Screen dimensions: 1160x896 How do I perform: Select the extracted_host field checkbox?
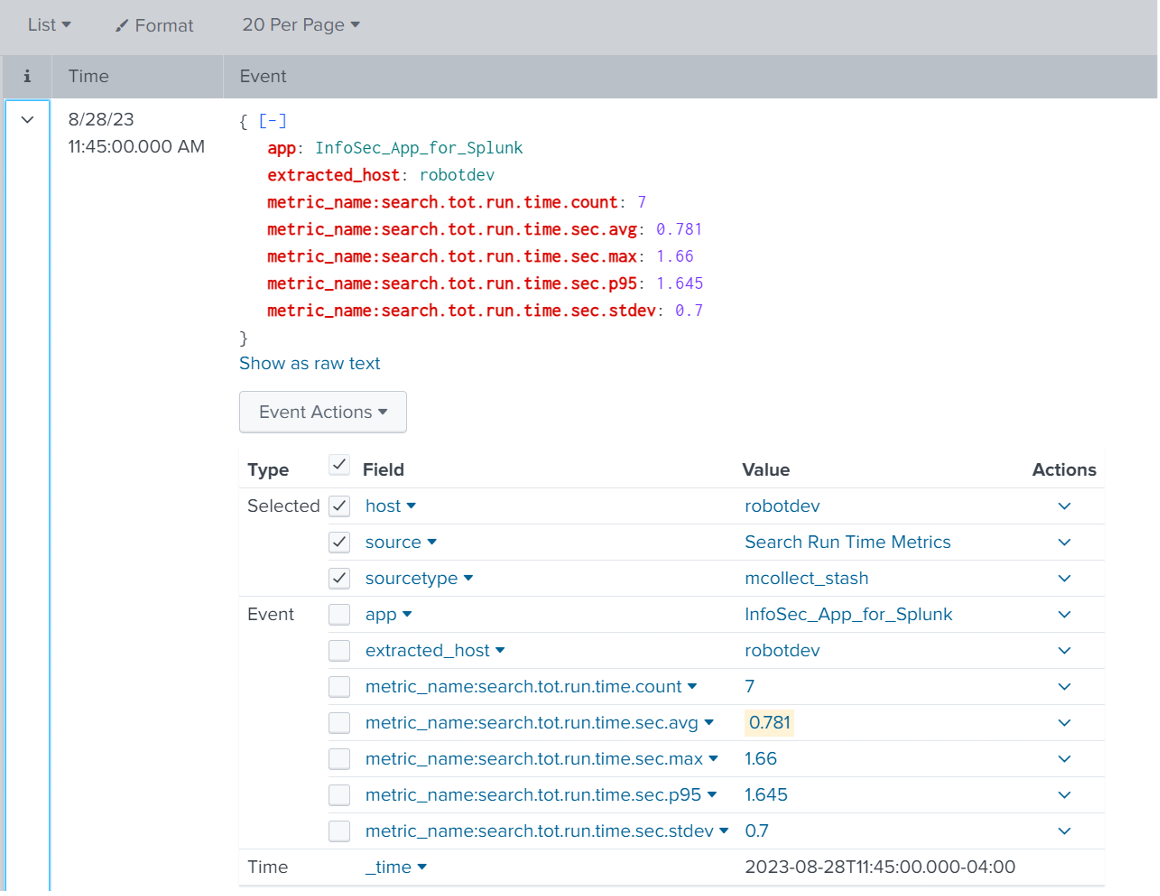(x=340, y=650)
